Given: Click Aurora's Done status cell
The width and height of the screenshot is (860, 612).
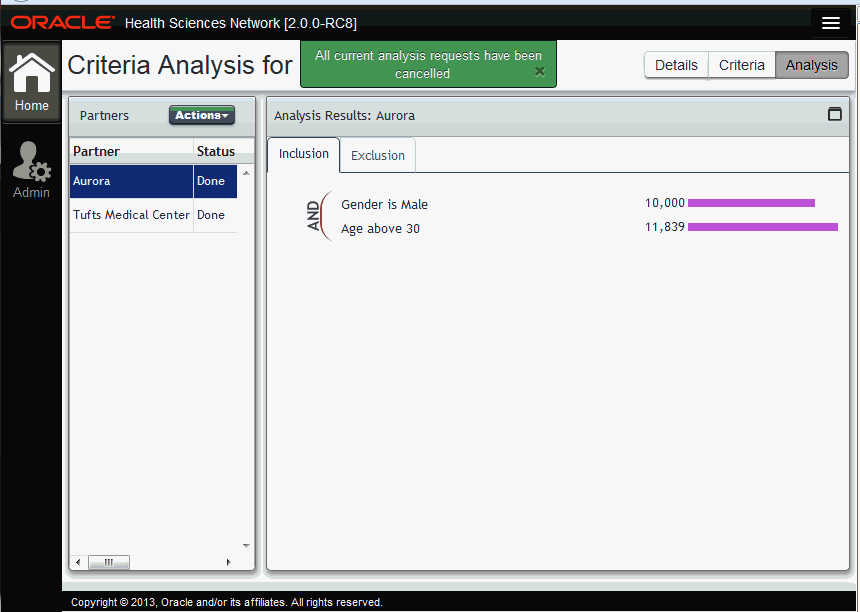Looking at the screenshot, I should coord(215,181).
